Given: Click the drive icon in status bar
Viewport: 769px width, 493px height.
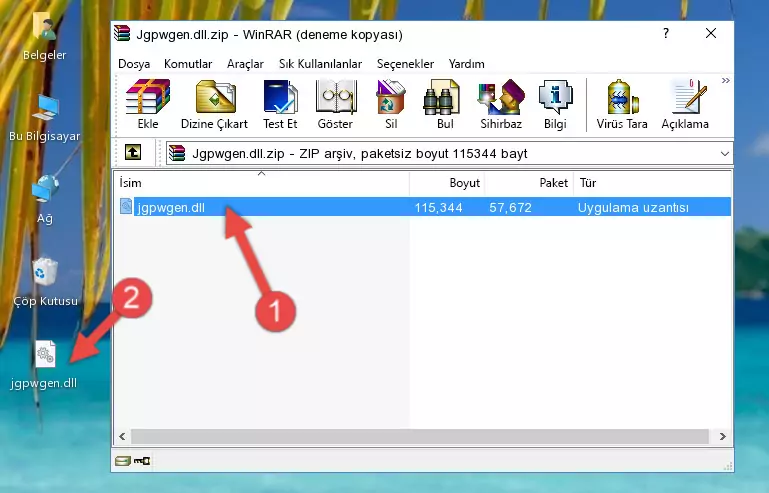Looking at the screenshot, I should point(123,461).
